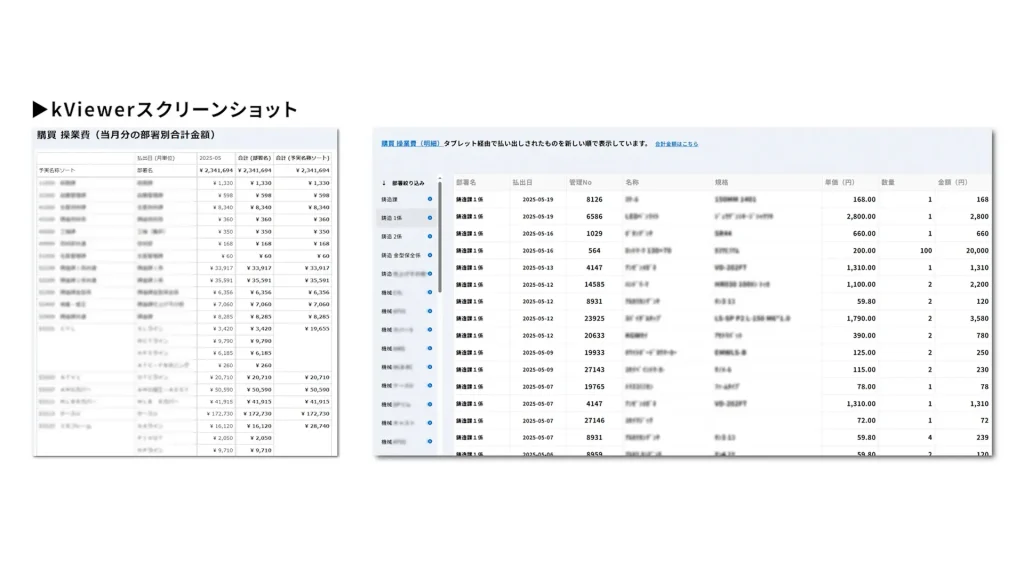Click the 管理No column header
This screenshot has width=1024, height=576.
pos(581,183)
